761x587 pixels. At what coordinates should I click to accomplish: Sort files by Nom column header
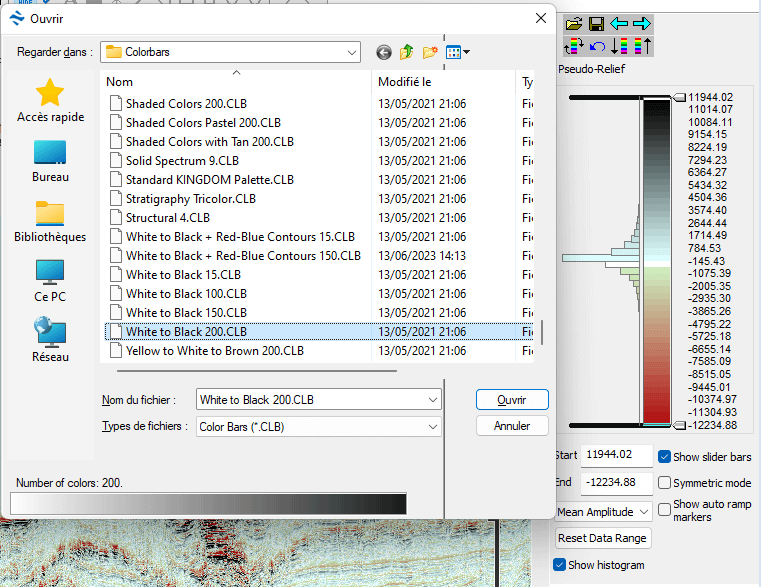pyautogui.click(x=236, y=82)
